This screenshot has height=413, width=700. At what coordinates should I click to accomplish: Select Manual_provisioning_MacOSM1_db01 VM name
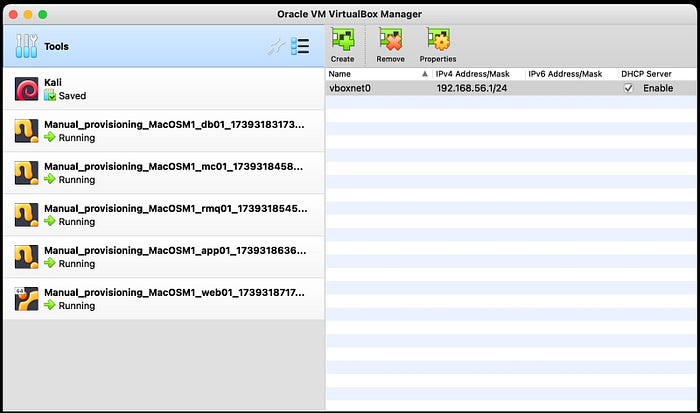click(174, 125)
